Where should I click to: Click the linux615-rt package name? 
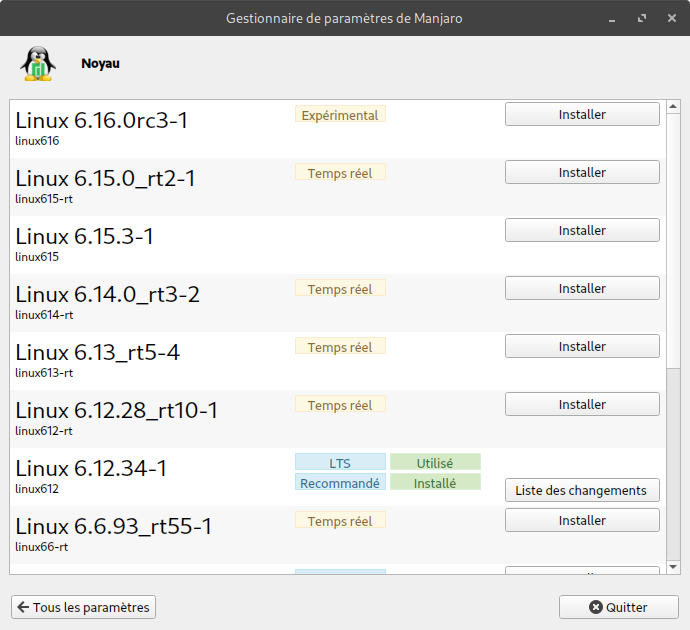44,199
